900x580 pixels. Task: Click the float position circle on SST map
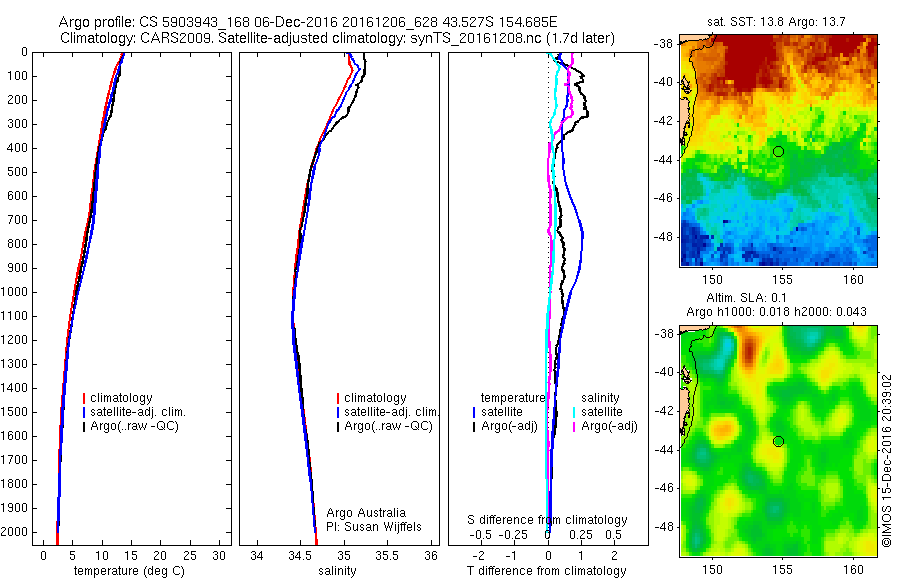(778, 152)
